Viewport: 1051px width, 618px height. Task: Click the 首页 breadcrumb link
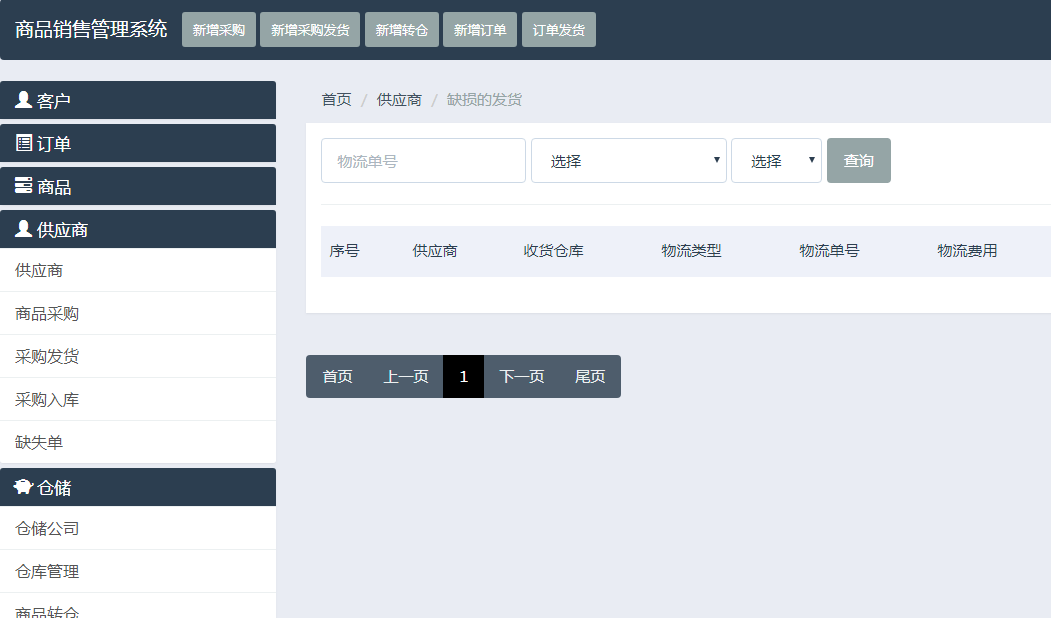[336, 100]
